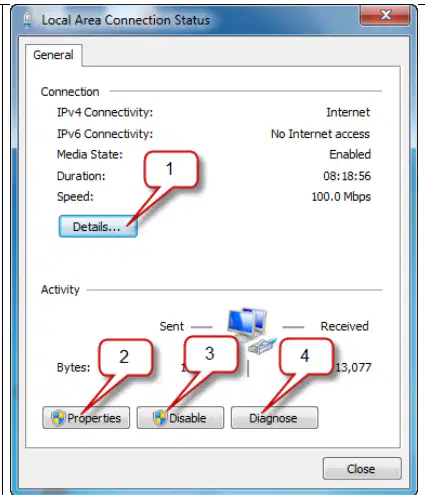Click the callout bubble numbered 4
The width and height of the screenshot is (425, 495).
point(306,356)
